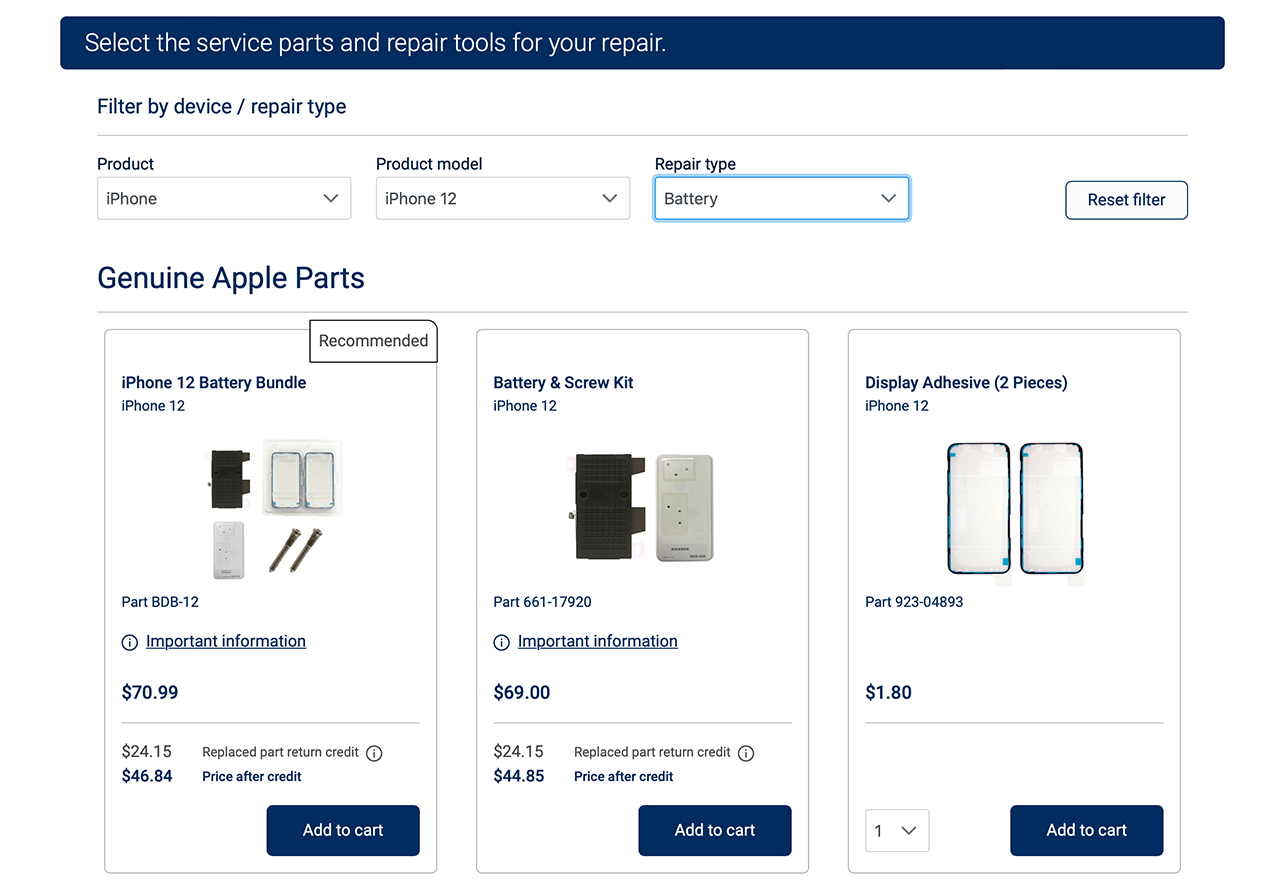This screenshot has height=896, width=1280.
Task: Open the Product model dropdown showing iPhone 12
Action: (x=503, y=198)
